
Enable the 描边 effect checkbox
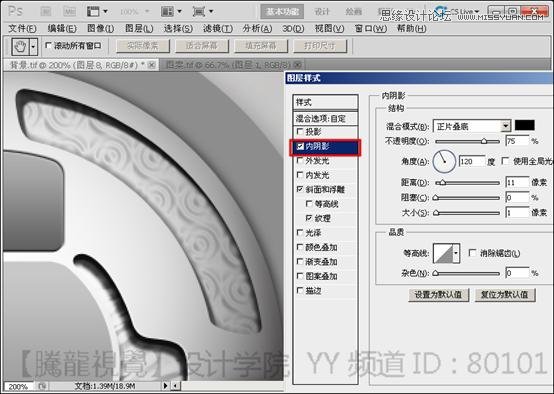pyautogui.click(x=300, y=290)
